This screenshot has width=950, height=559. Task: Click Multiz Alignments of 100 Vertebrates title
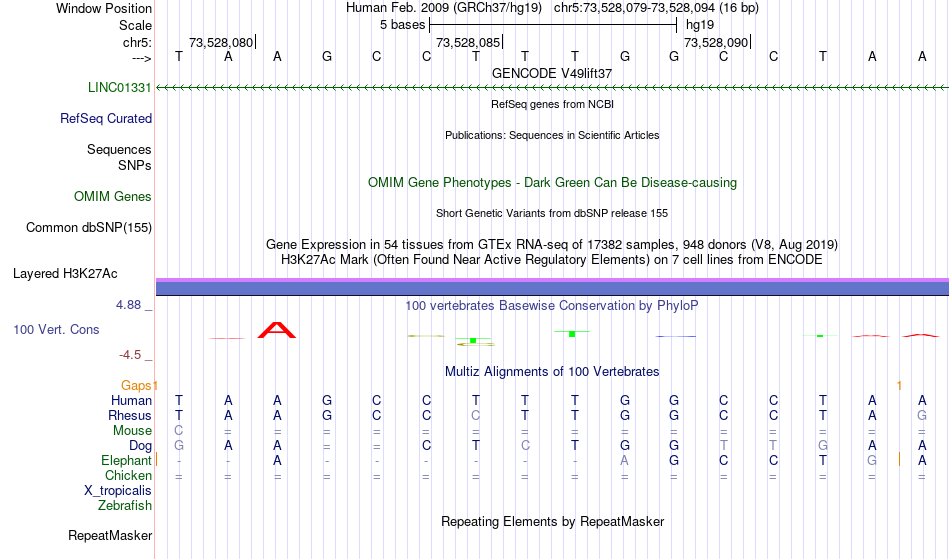coord(552,371)
